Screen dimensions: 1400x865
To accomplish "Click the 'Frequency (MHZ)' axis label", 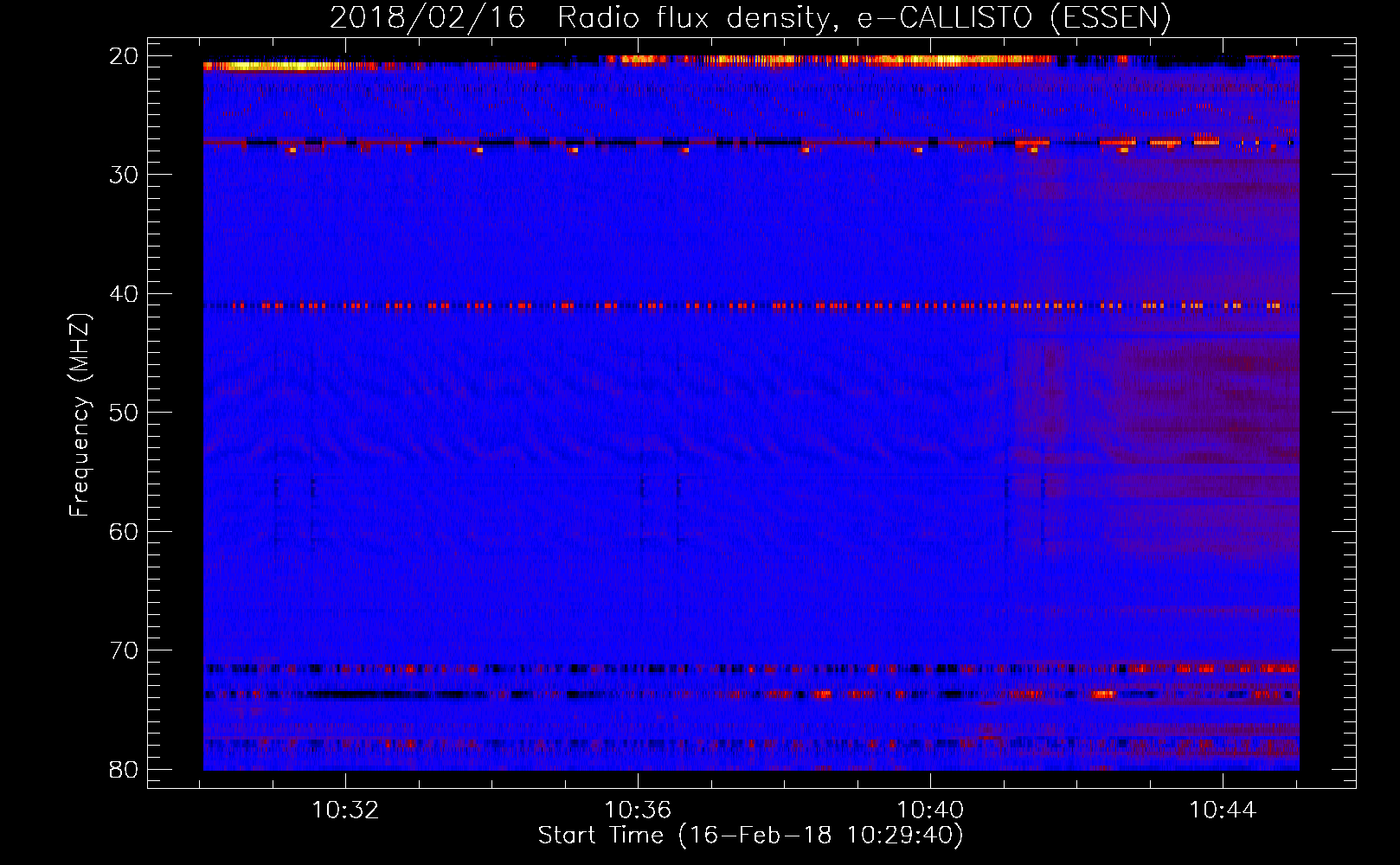I will 80,414.
